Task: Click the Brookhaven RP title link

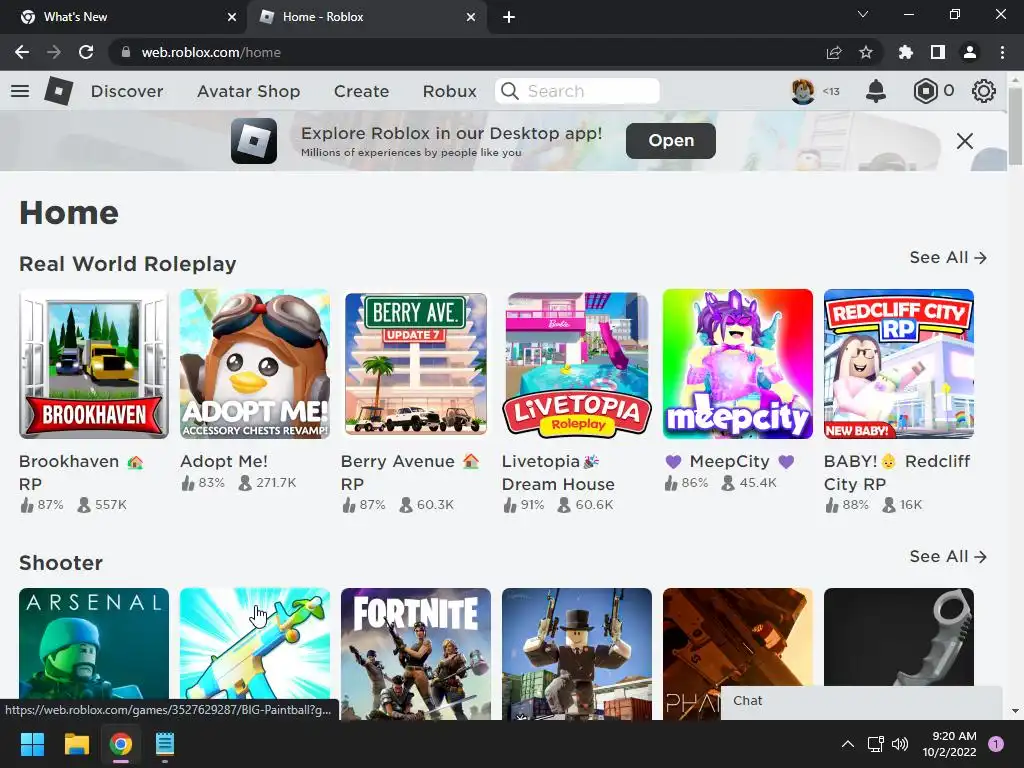Action: 82,472
